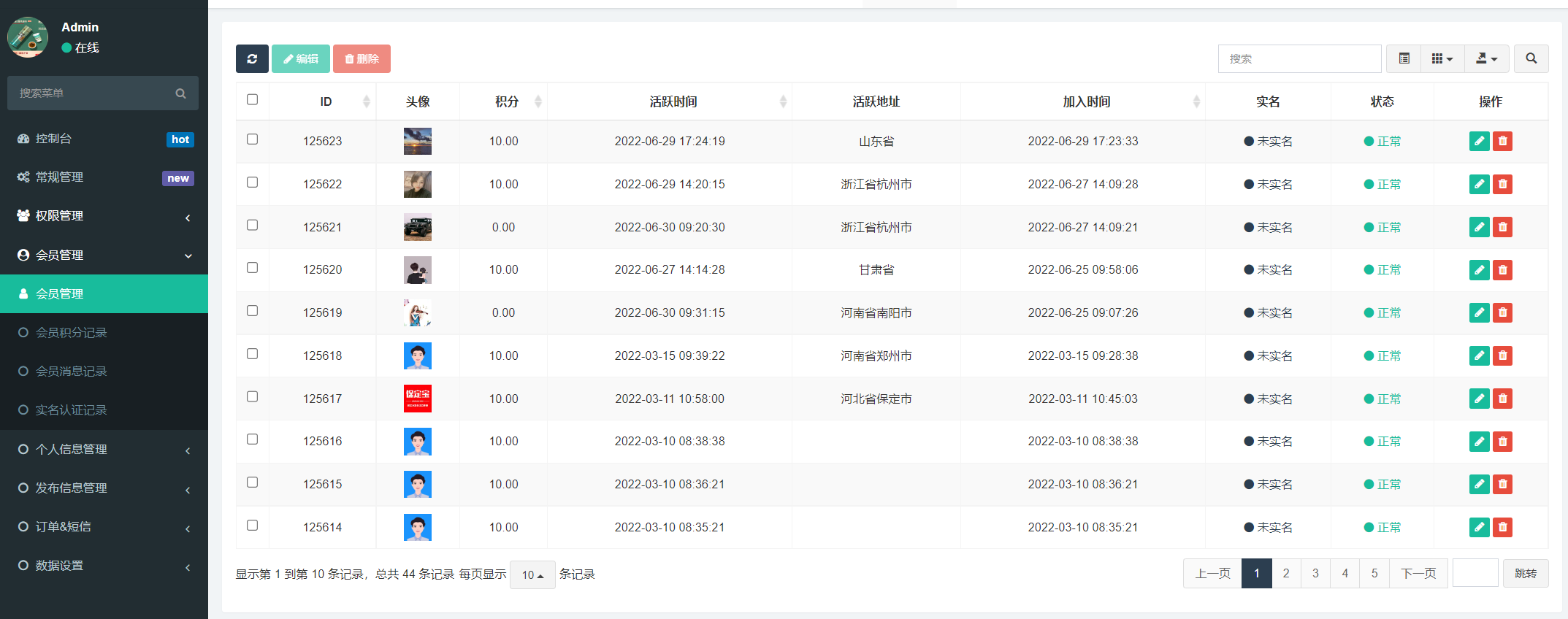Click edit pencil icon for member 125616

tap(1479, 441)
